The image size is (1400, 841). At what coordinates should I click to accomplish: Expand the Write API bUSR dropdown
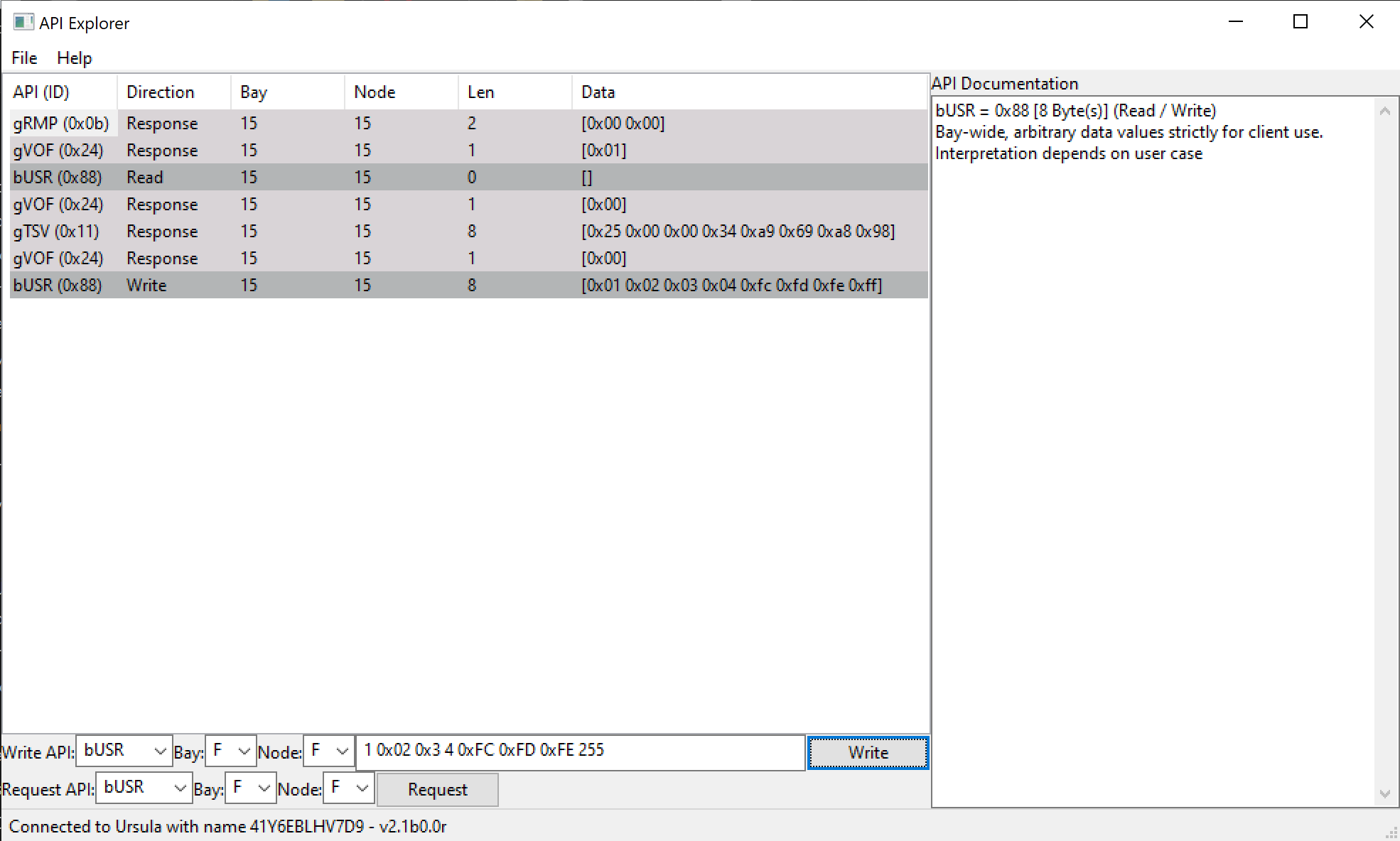(x=160, y=752)
